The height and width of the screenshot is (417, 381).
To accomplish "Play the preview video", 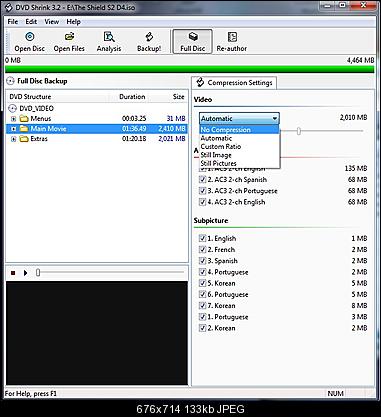I will [x=25, y=273].
